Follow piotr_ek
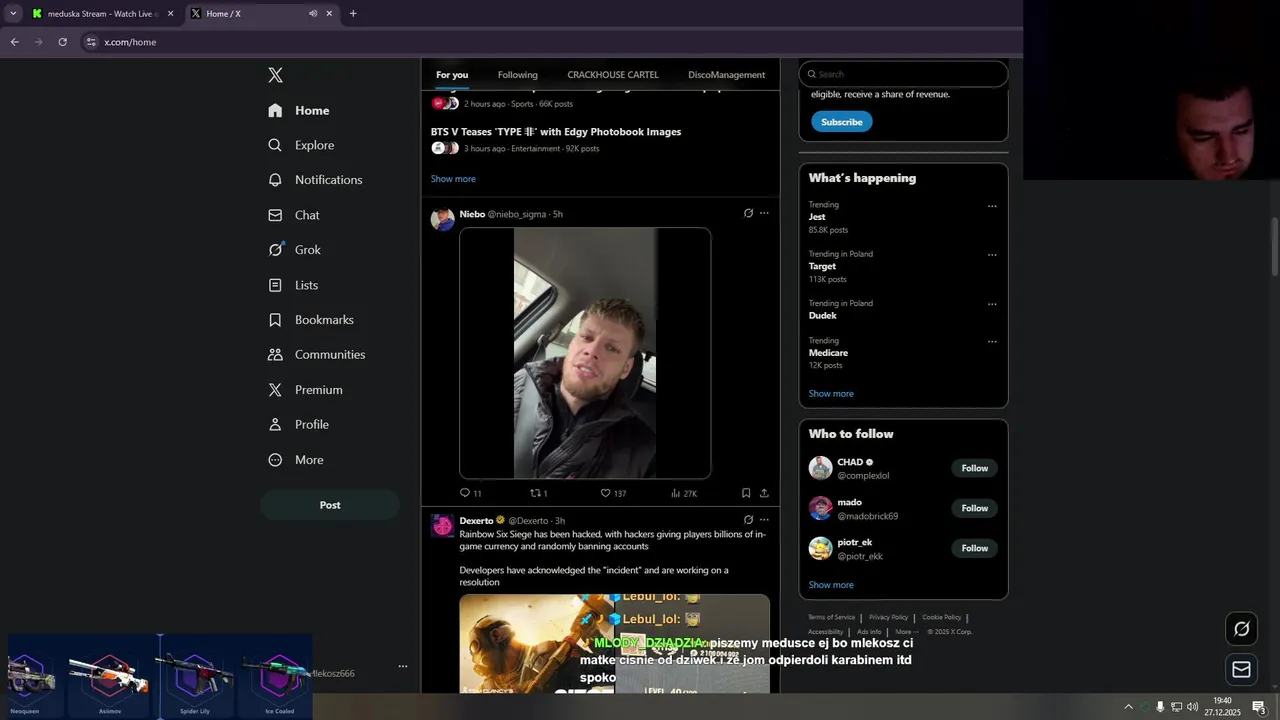Screen dimensions: 1280x720 pos(975,548)
